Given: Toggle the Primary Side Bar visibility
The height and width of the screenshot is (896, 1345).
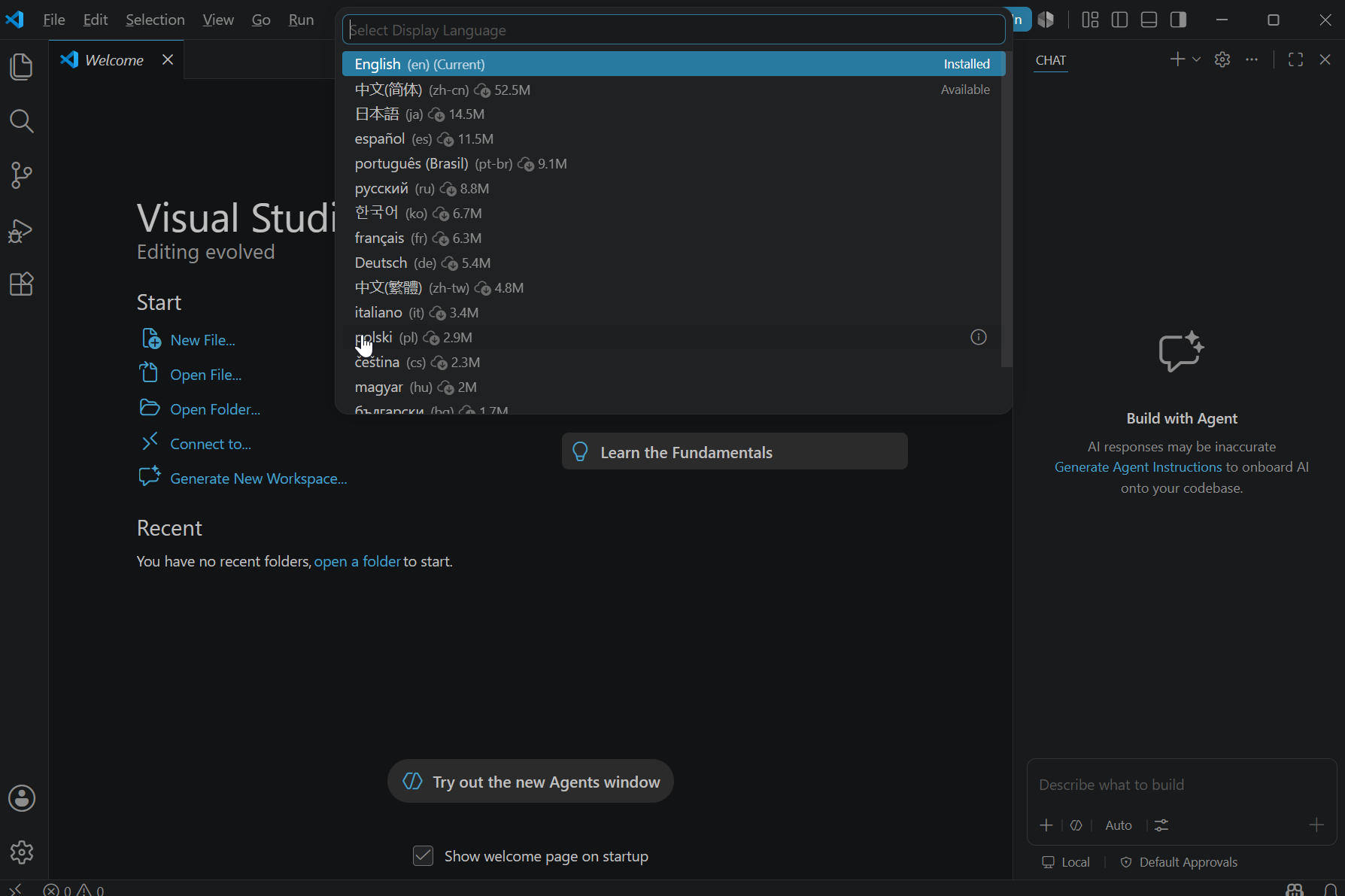Looking at the screenshot, I should tap(1119, 20).
